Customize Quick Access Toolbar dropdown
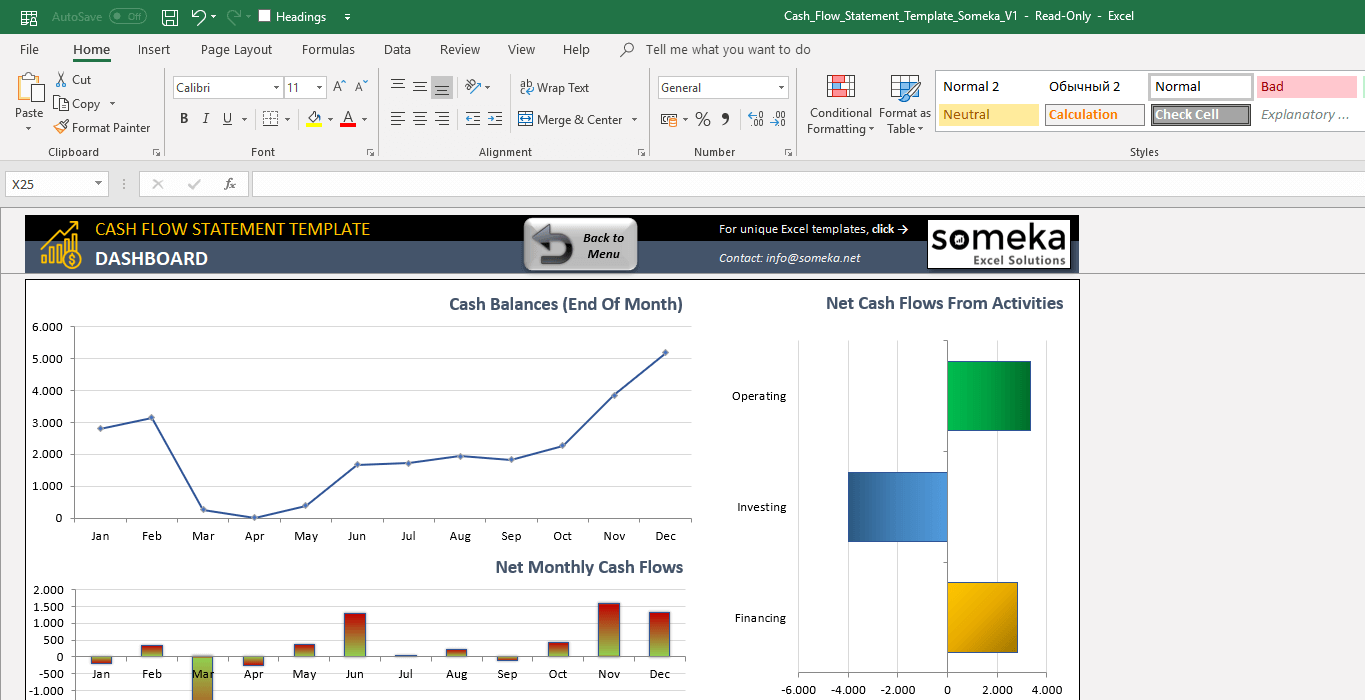 [x=347, y=17]
